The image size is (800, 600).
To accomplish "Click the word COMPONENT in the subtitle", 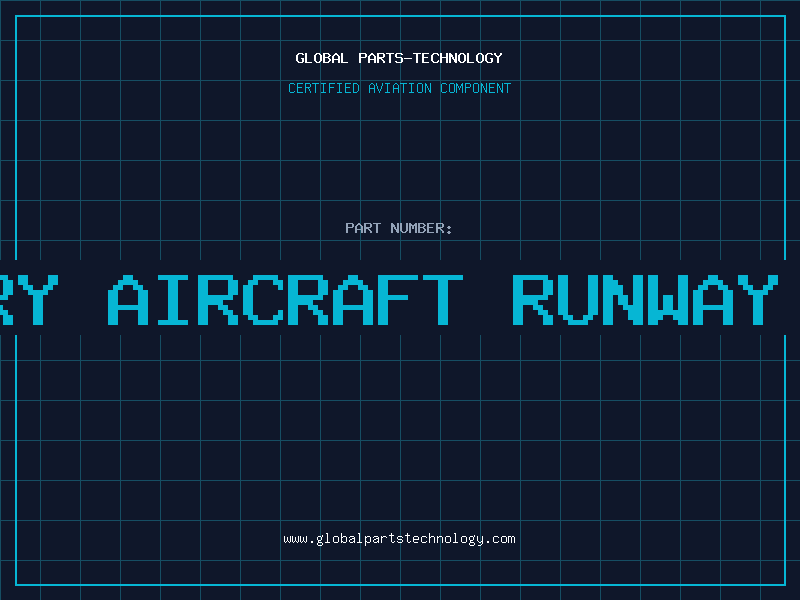I will click(475, 88).
